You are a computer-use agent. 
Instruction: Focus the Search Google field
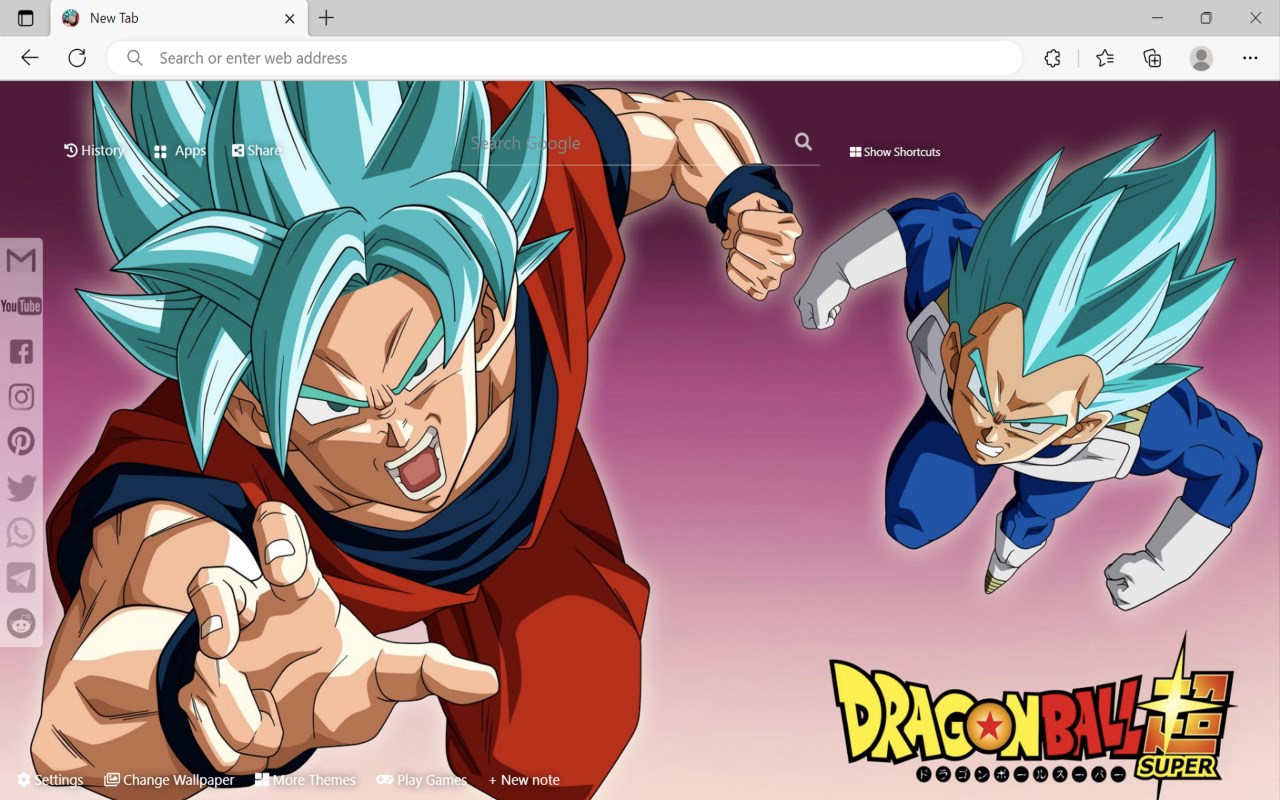tap(625, 144)
